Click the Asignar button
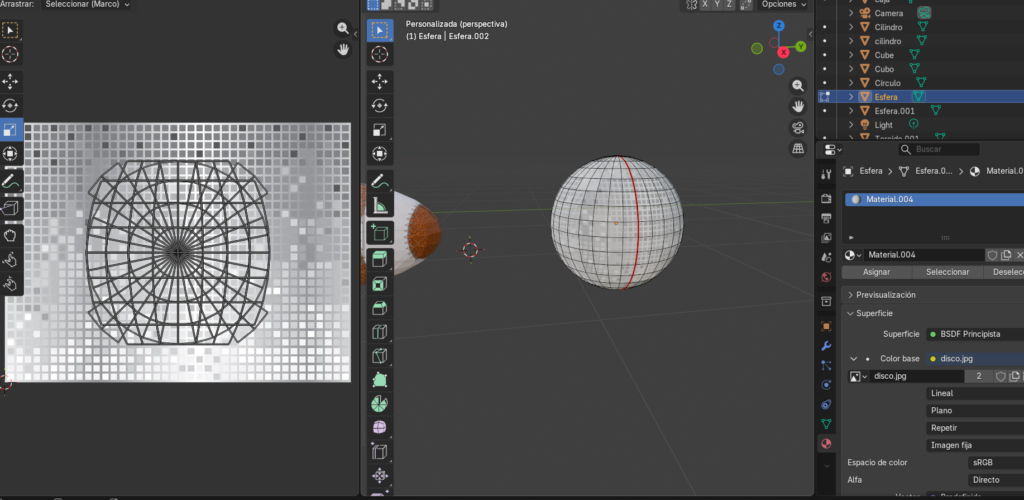 [x=876, y=272]
